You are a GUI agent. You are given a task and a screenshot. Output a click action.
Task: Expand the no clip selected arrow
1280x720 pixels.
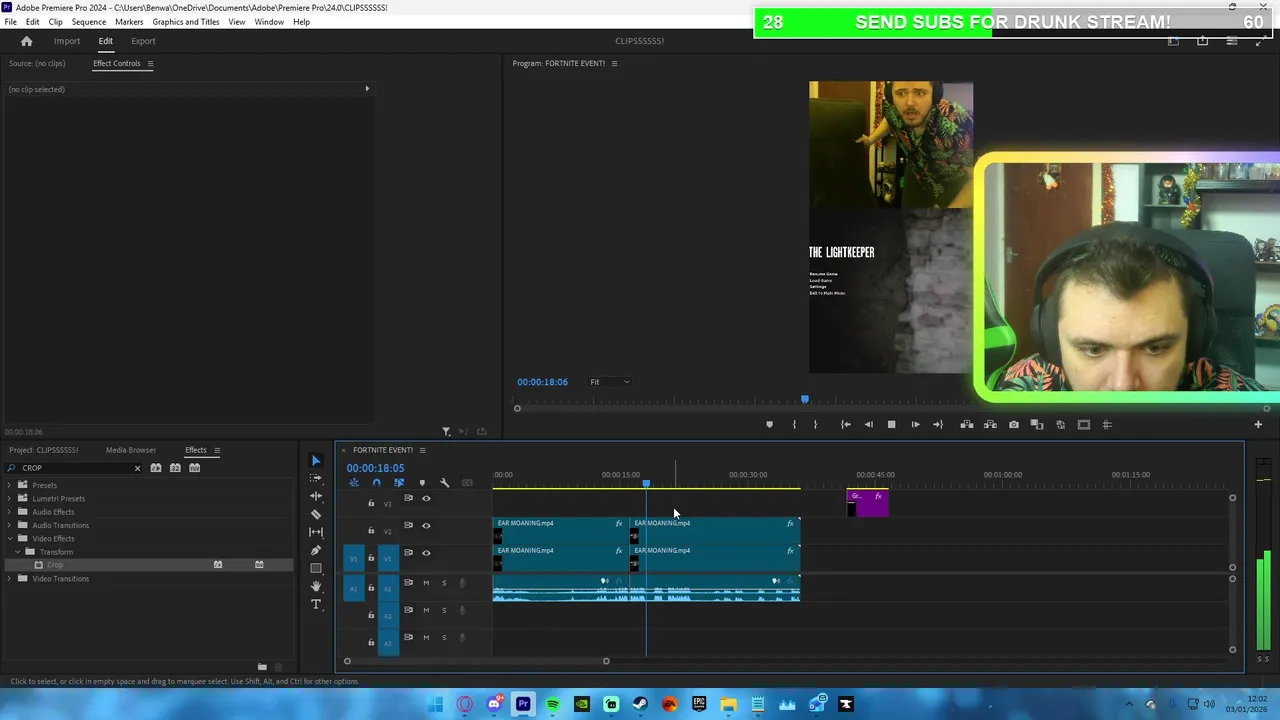point(367,89)
